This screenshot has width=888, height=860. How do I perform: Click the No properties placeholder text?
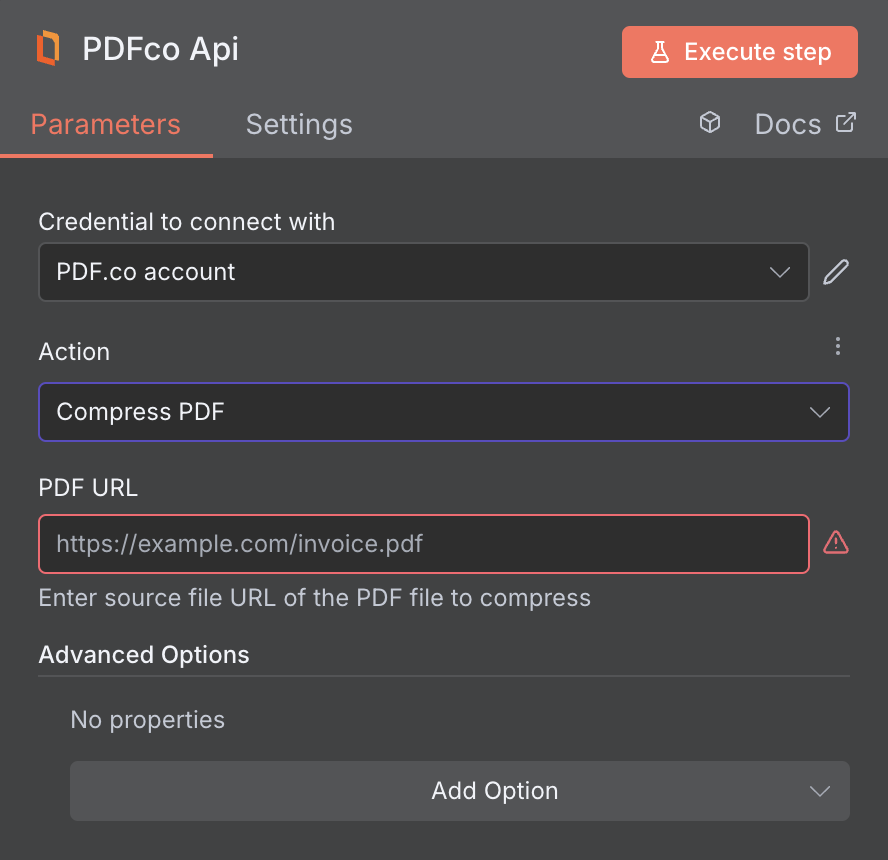[x=147, y=719]
